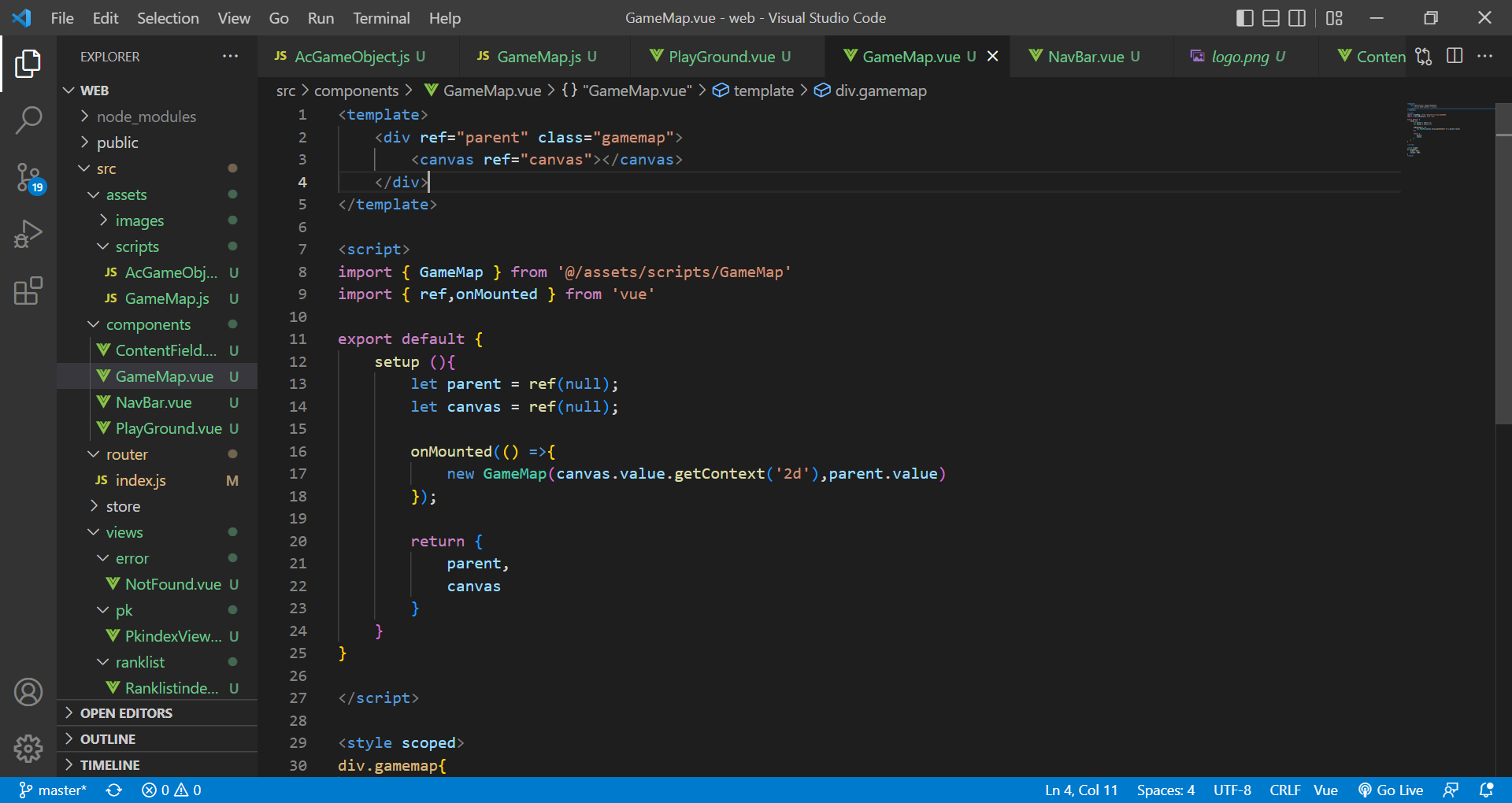Switch to NavBar.vue tab
1512x803 pixels.
(x=1091, y=57)
